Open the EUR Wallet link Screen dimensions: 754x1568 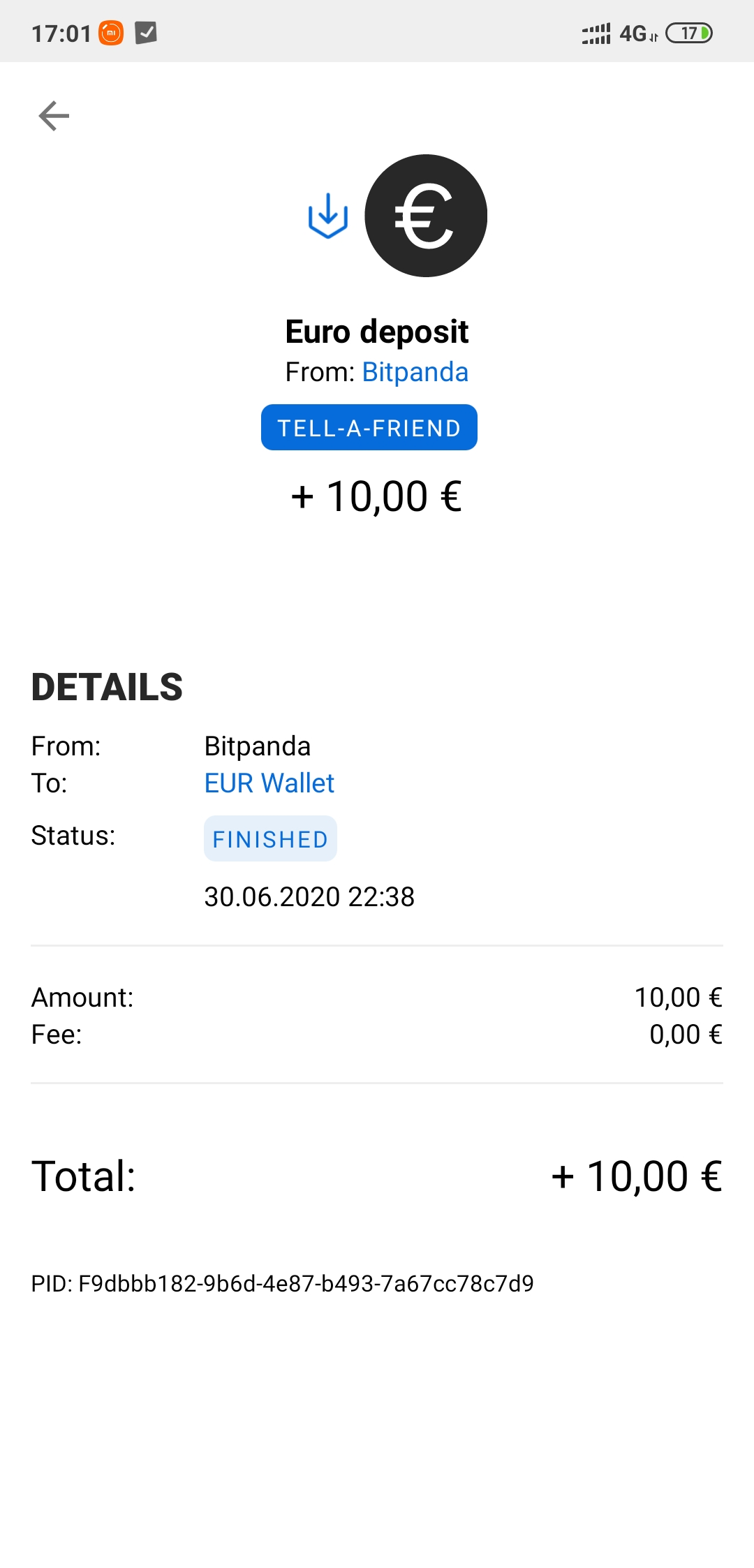pyautogui.click(x=269, y=783)
